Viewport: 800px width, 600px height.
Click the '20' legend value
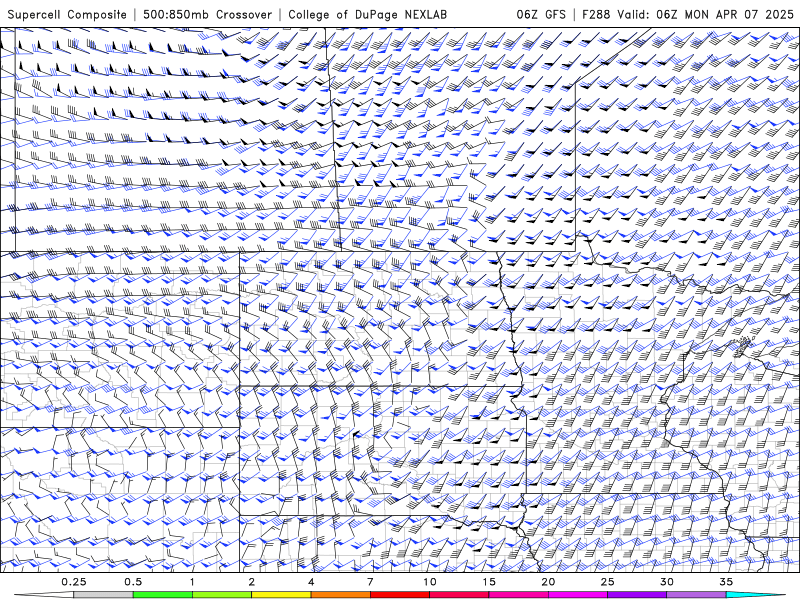548,582
